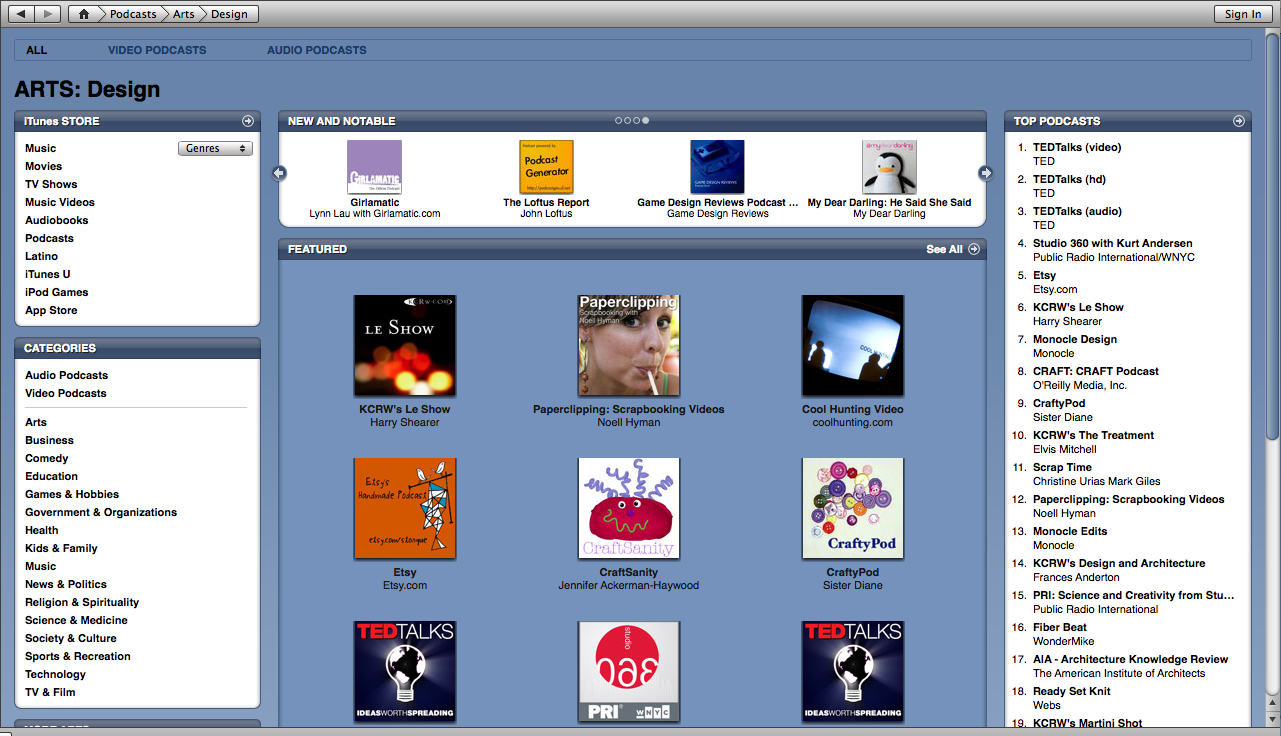Screen dimensions: 1281x736
Task: Click the See All arrow in Featured
Action: click(x=974, y=249)
